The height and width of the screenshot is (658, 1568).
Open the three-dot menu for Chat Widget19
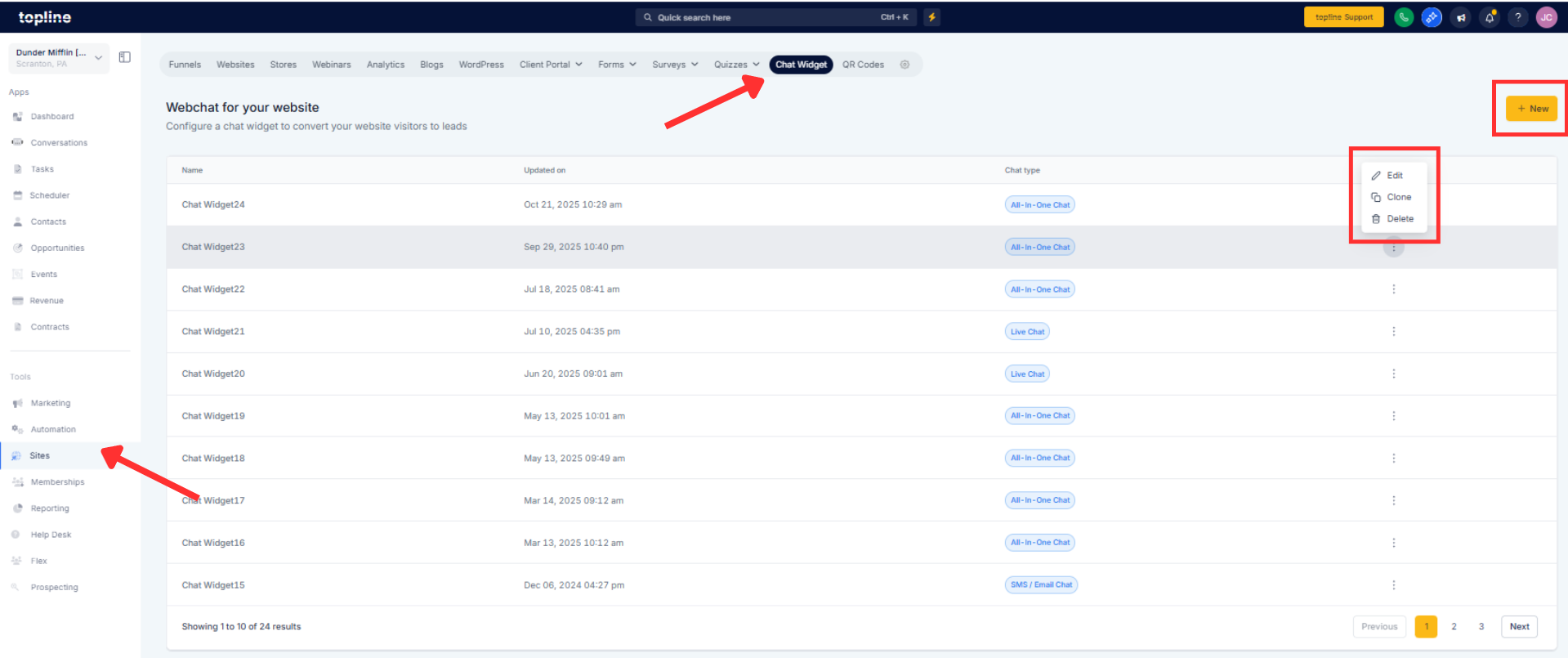(1394, 416)
